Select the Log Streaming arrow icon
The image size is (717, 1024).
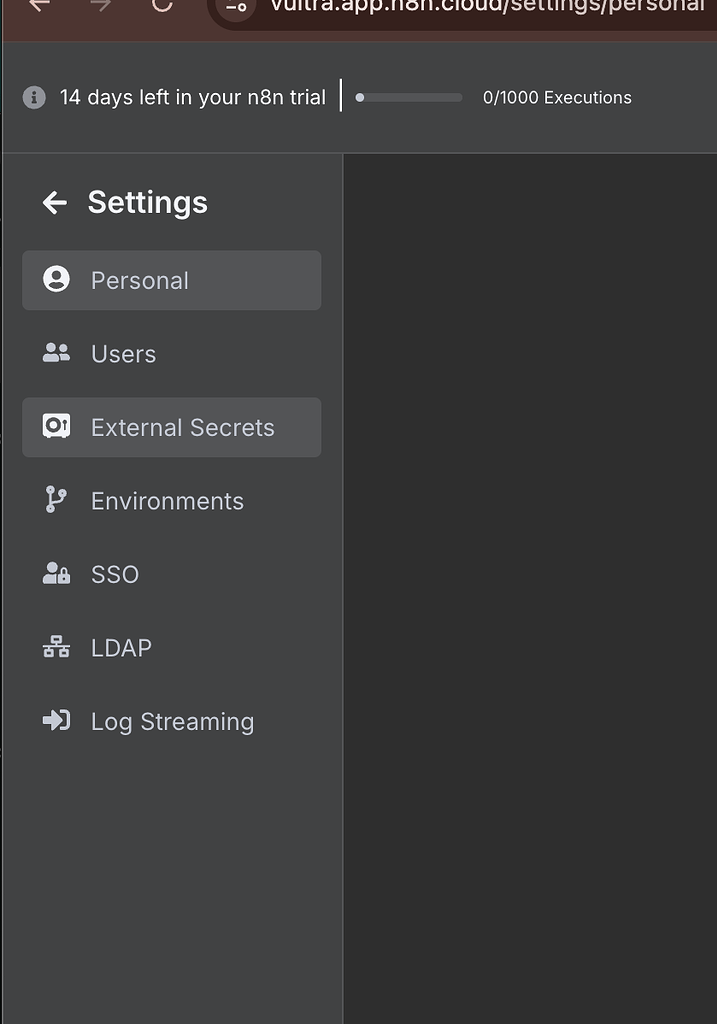click(x=57, y=720)
